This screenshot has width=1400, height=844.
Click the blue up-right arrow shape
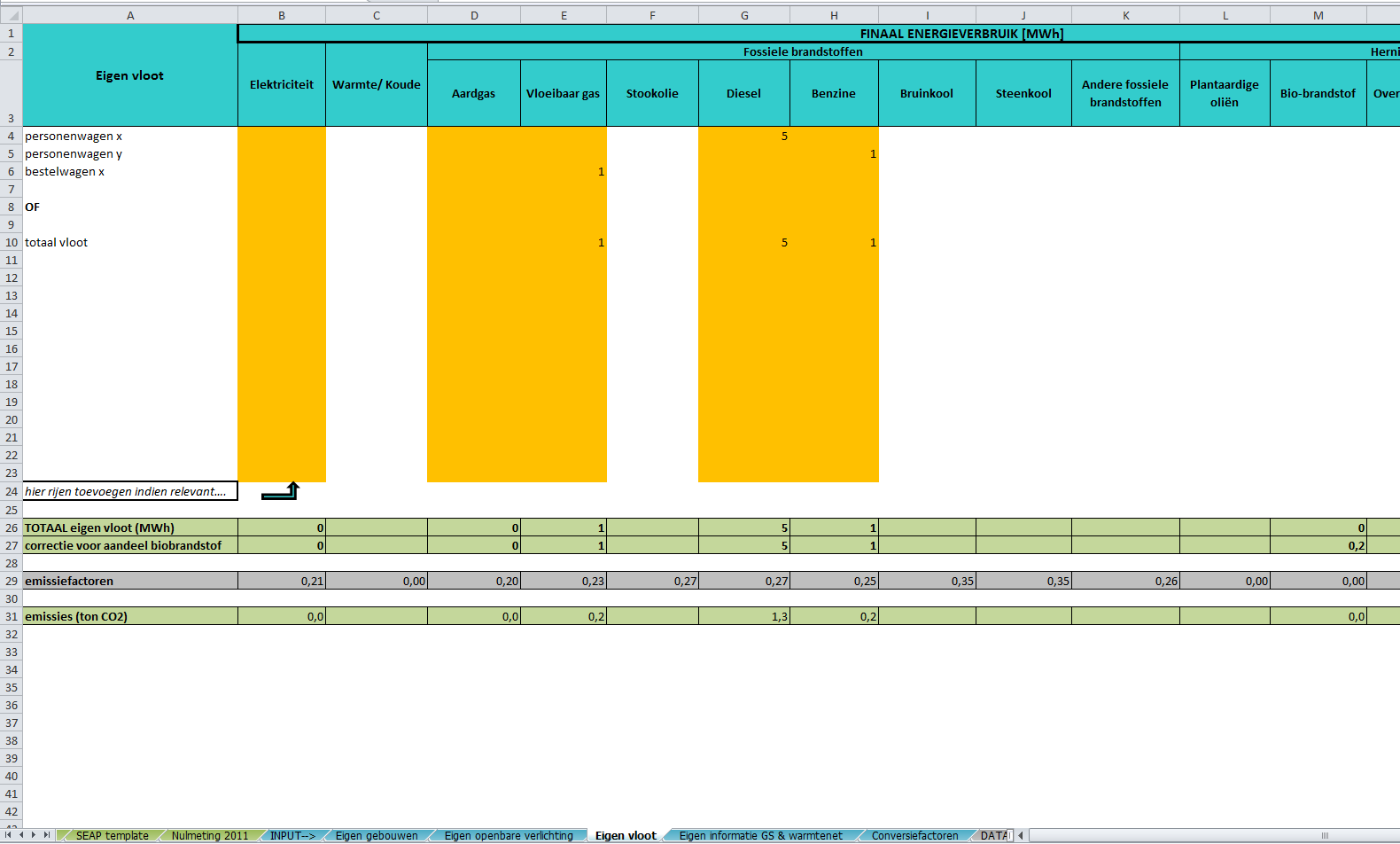[280, 491]
